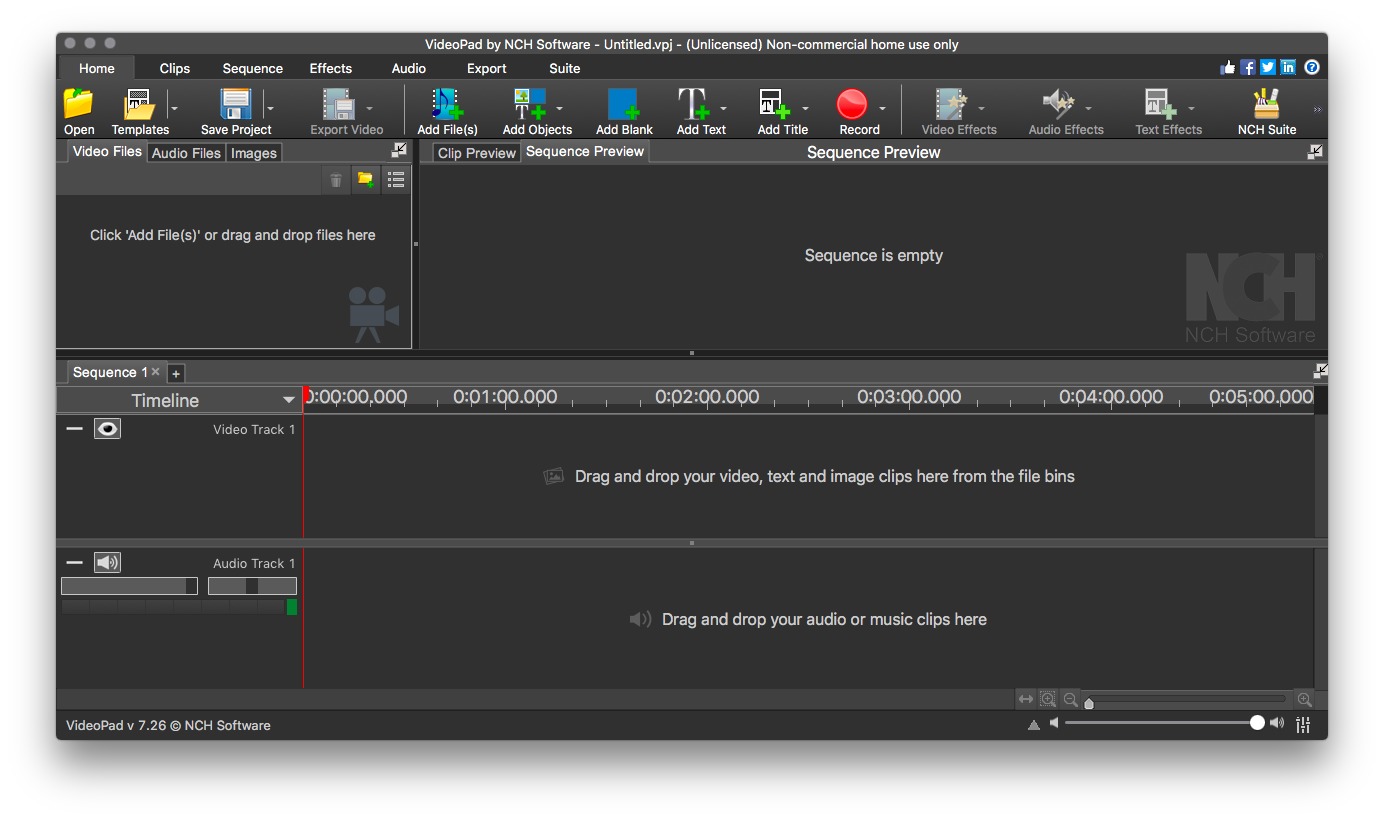Switch to the Clips ribbon tab
Image resolution: width=1384 pixels, height=820 pixels.
click(x=175, y=68)
